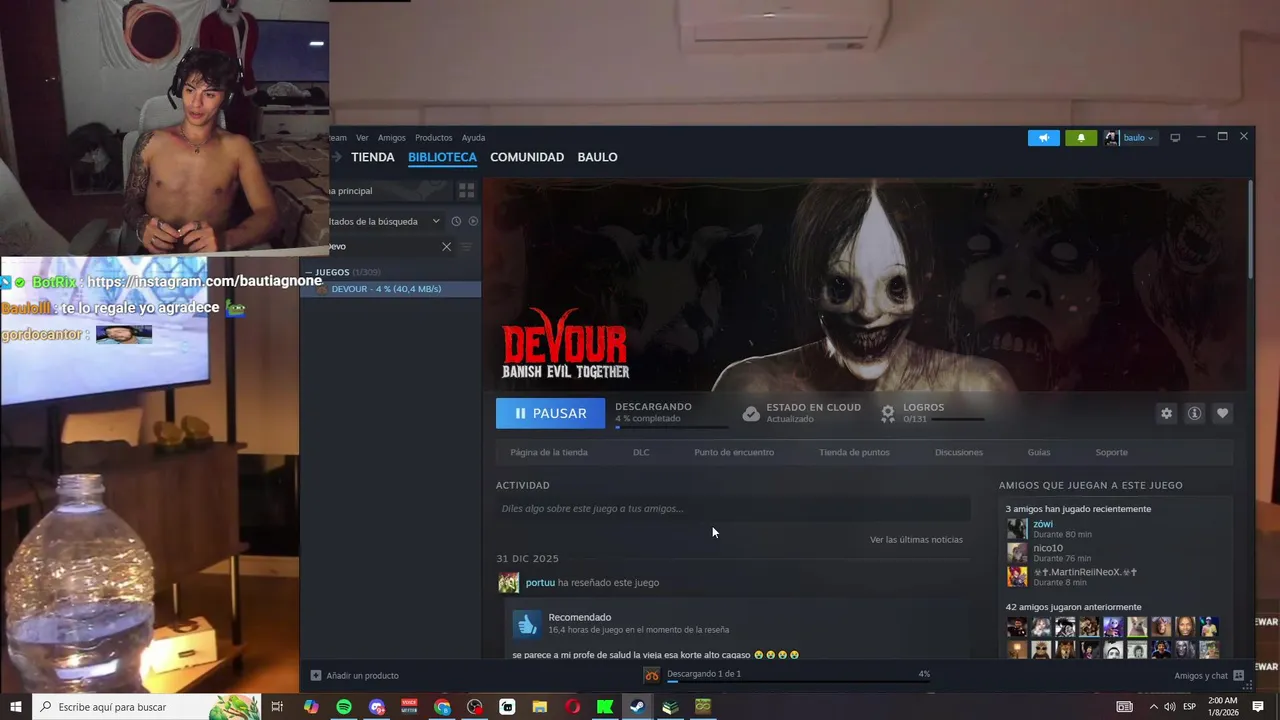Click portuu's avatar in the activity feed

point(509,582)
